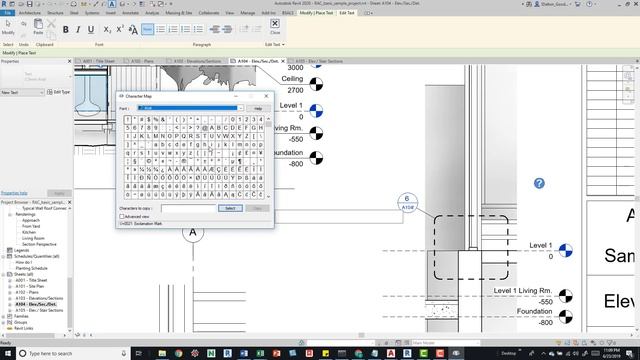
Task: Expand the Families tree node
Action: [x=4, y=316]
